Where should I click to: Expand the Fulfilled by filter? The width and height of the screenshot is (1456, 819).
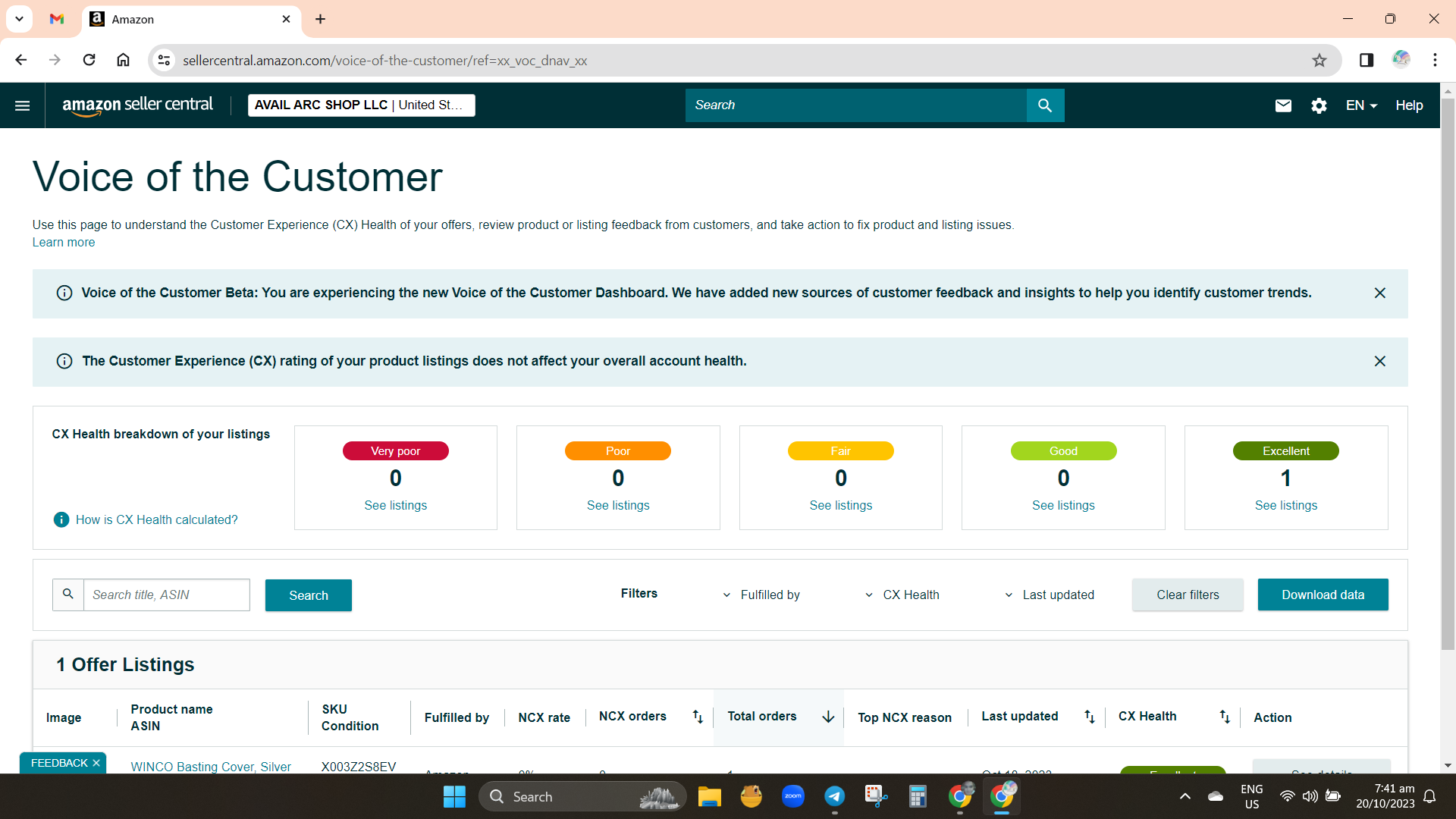point(761,595)
